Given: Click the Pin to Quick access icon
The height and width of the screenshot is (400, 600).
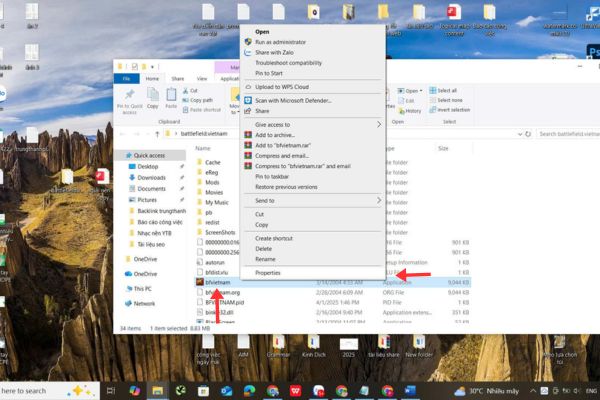Looking at the screenshot, I should pos(130,93).
